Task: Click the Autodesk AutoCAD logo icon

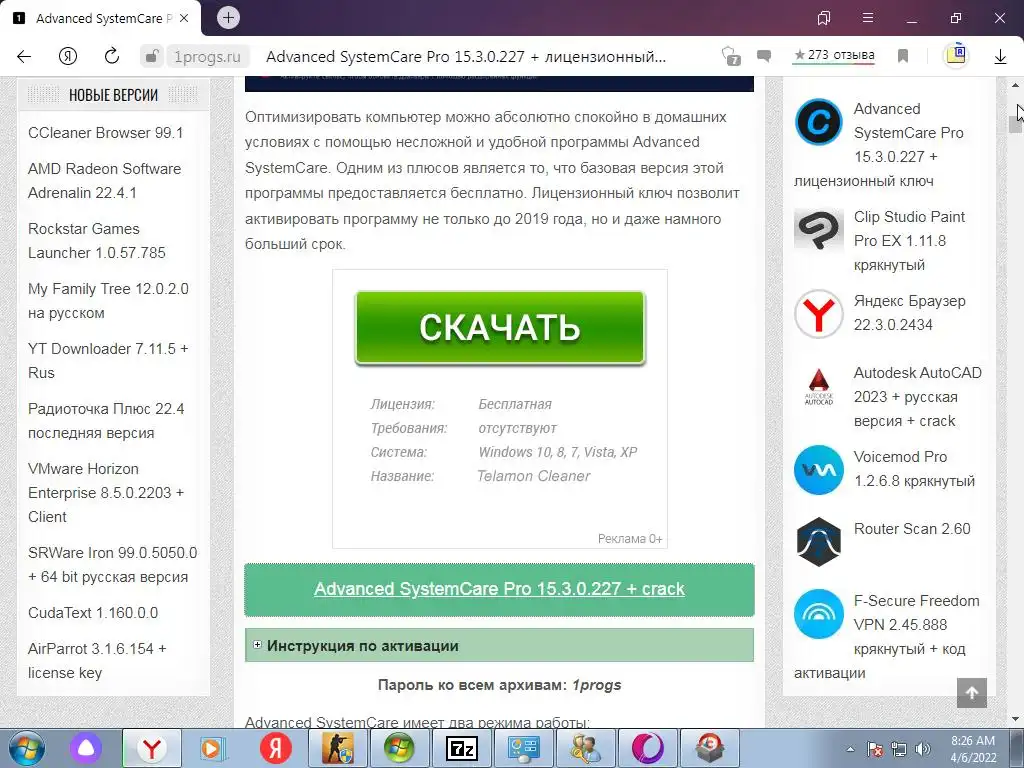Action: pyautogui.click(x=818, y=386)
